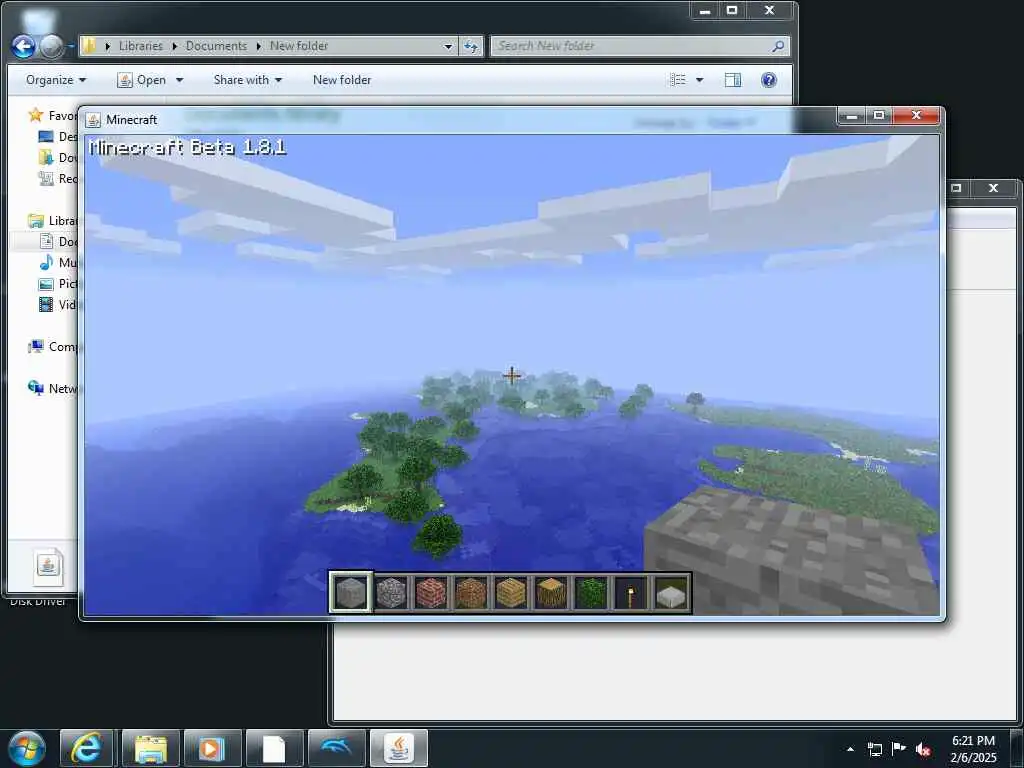
Task: Open the Dolphin emulator taskbar icon
Action: [x=337, y=748]
